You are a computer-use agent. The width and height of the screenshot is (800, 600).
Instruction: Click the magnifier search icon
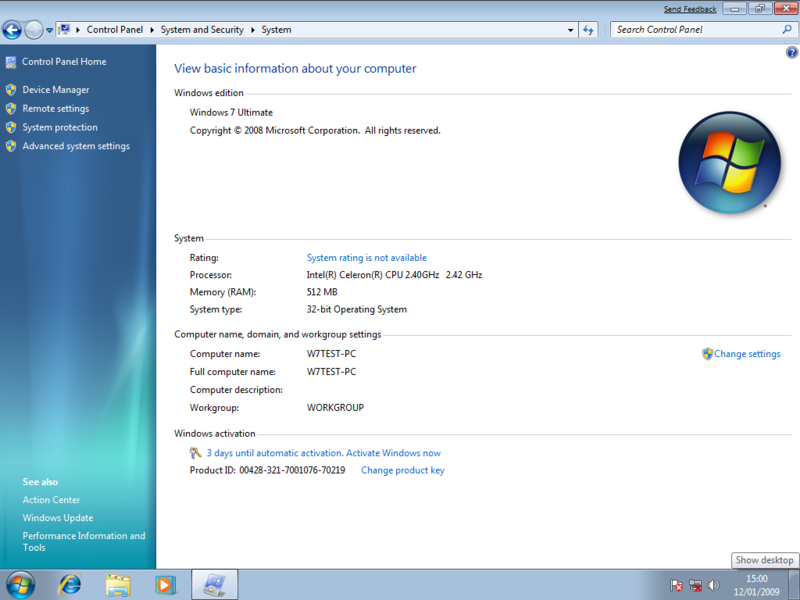click(x=787, y=30)
